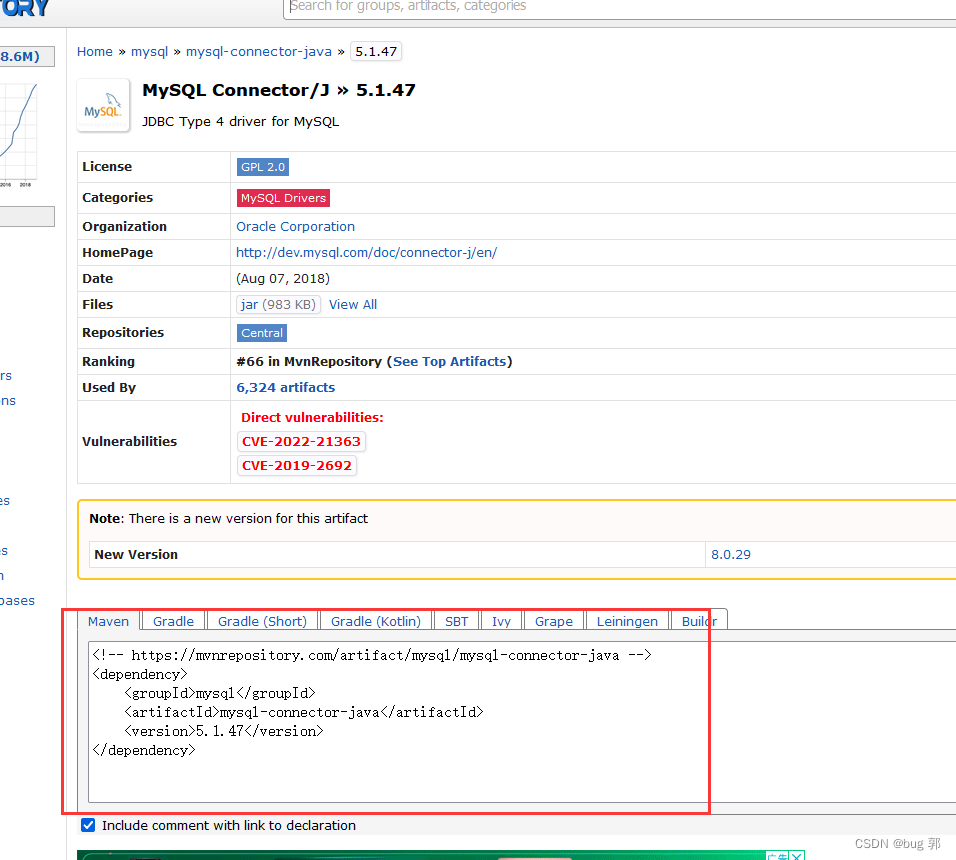This screenshot has width=956, height=860.
Task: Switch to the SBT tab
Action: tap(457, 621)
